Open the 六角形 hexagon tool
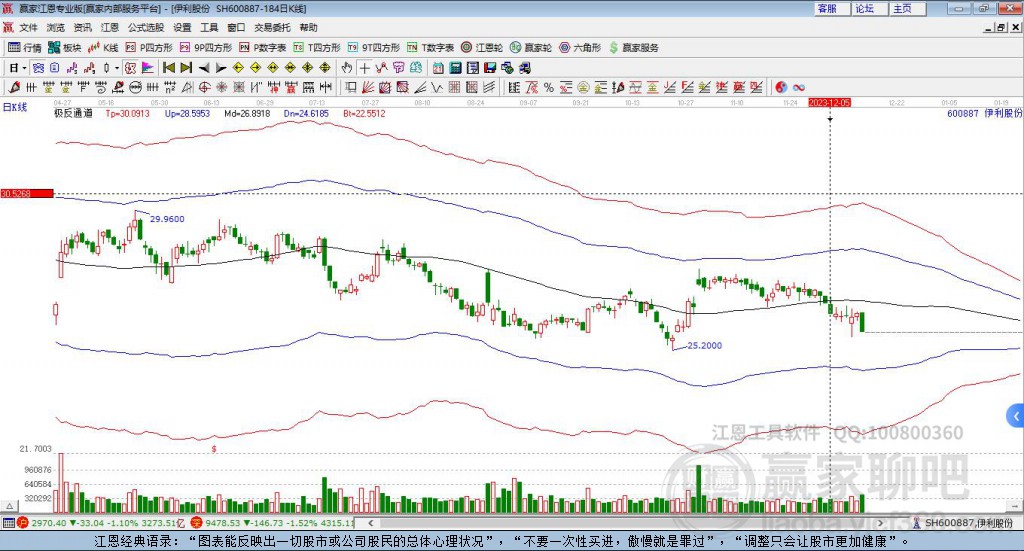 [580, 48]
